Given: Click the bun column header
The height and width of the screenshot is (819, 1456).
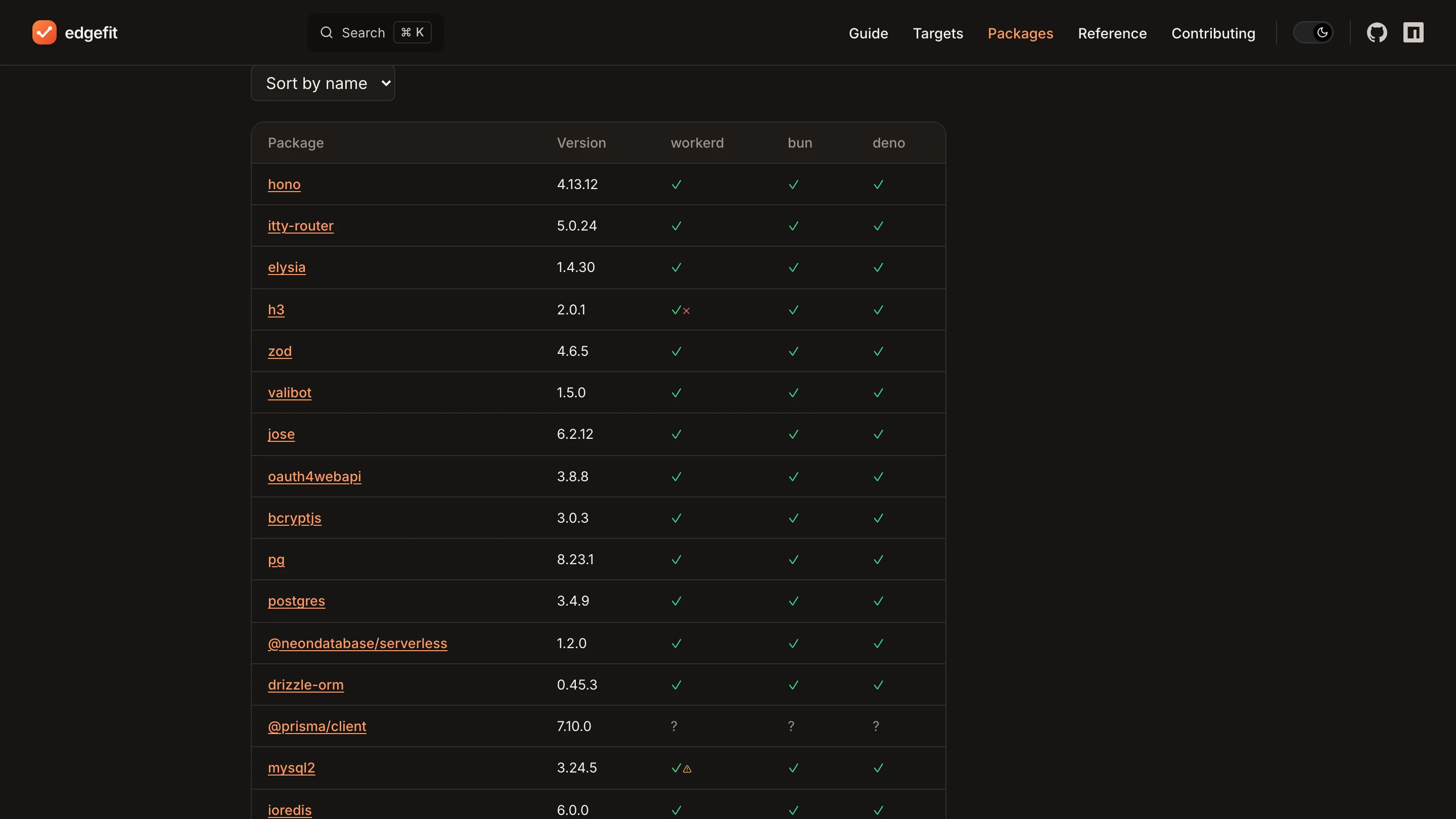Looking at the screenshot, I should [800, 143].
